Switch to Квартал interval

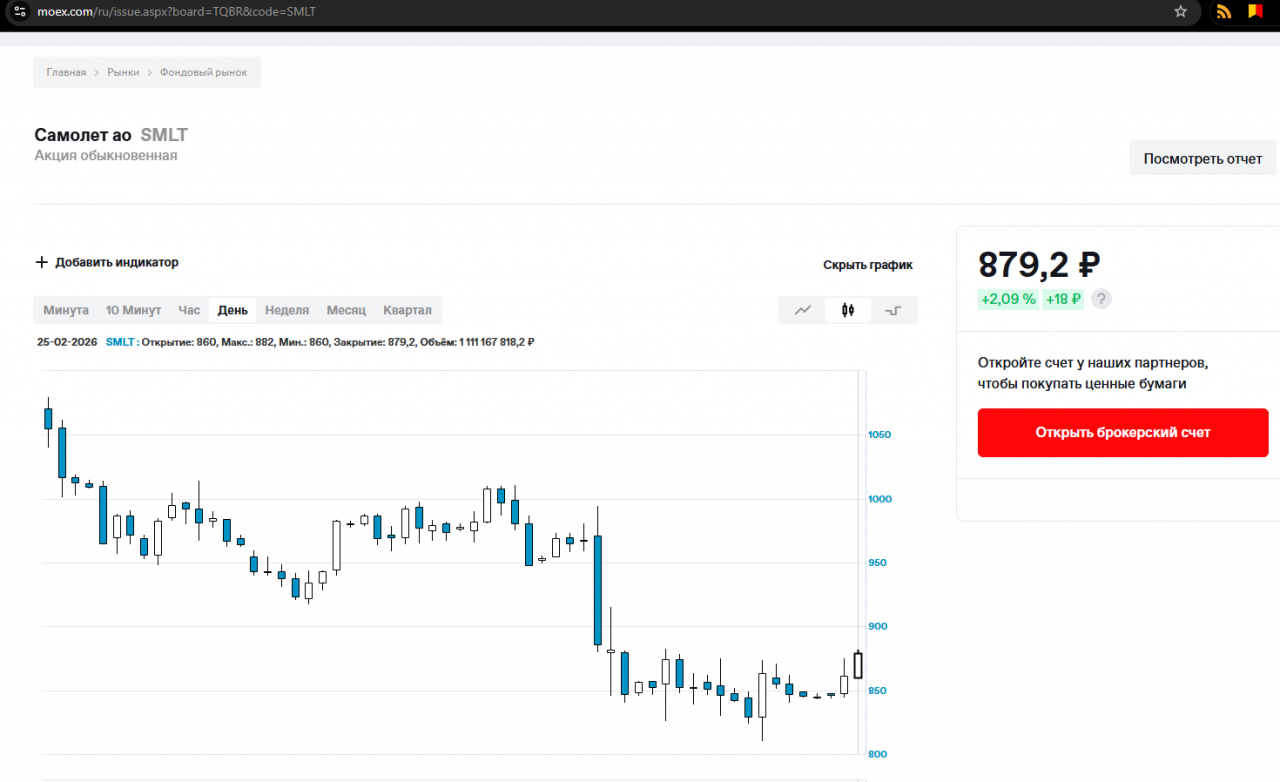407,310
